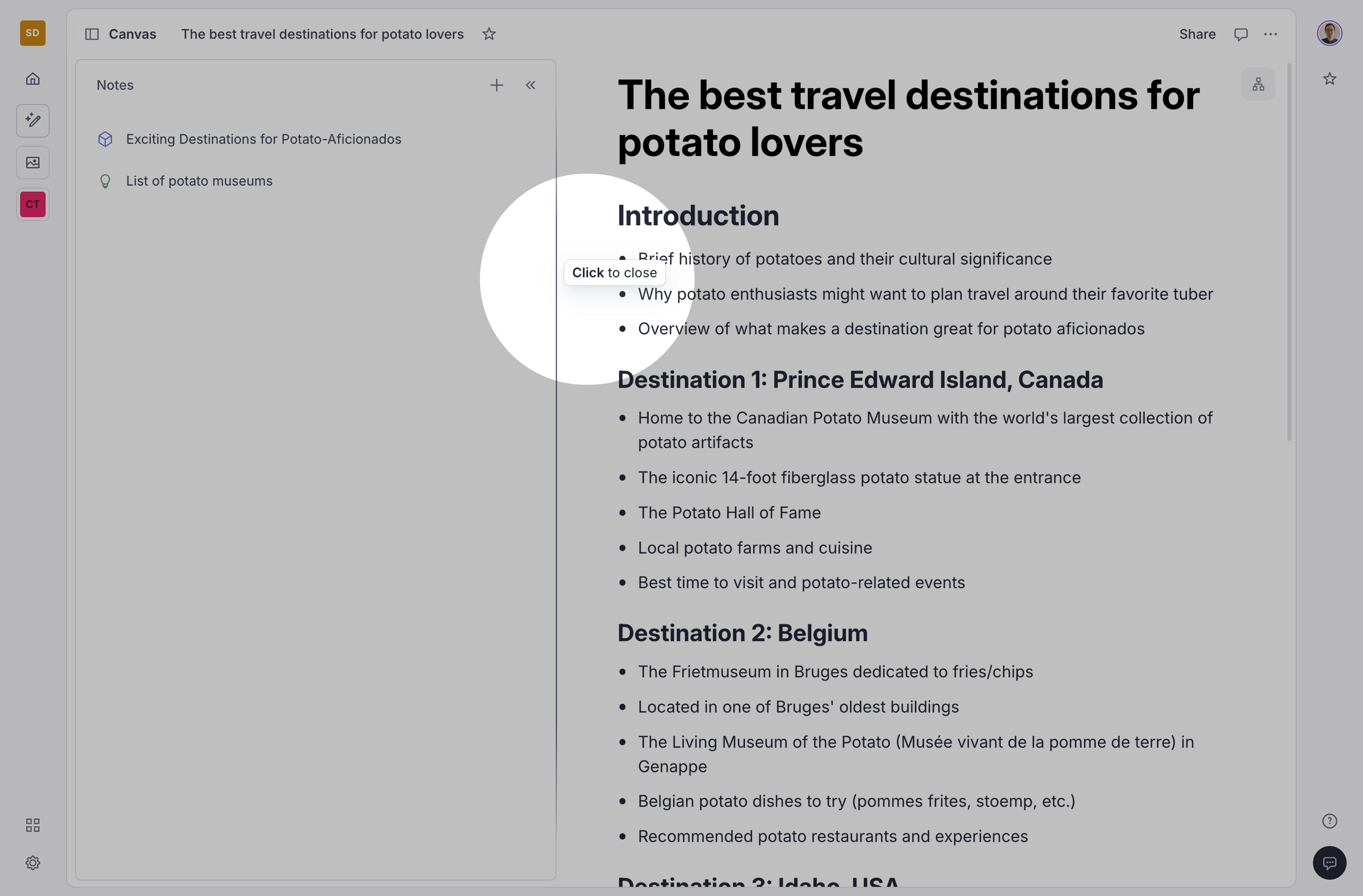Image resolution: width=1363 pixels, height=896 pixels.
Task: Open the image gallery sidebar icon
Action: (33, 163)
